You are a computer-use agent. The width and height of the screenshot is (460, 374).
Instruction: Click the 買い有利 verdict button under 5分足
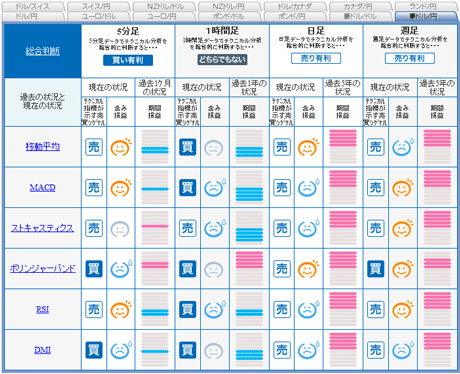[x=128, y=60]
